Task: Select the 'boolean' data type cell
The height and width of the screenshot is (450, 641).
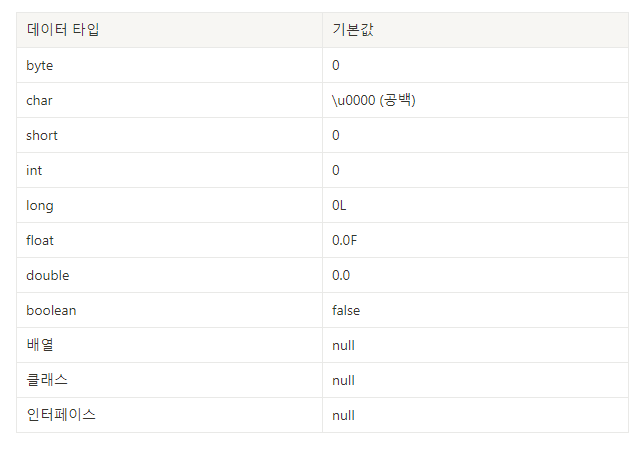Action: point(169,310)
